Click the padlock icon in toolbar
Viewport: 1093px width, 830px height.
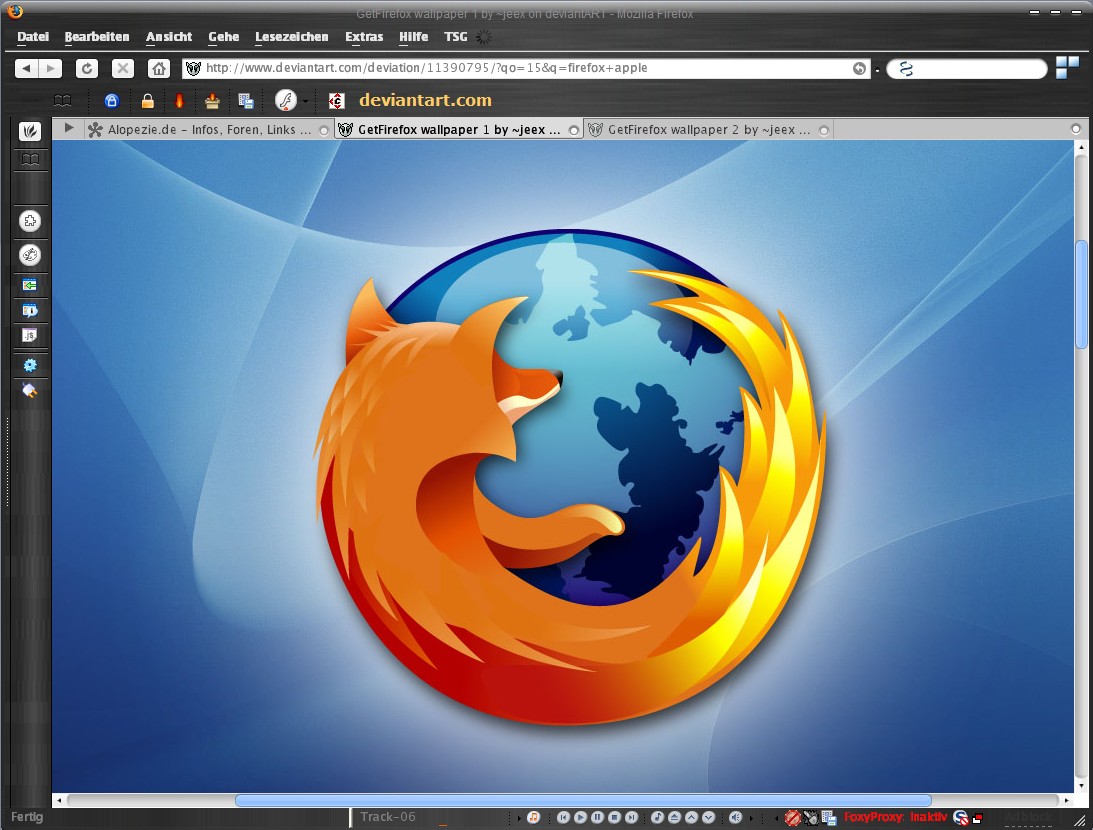pyautogui.click(x=147, y=101)
